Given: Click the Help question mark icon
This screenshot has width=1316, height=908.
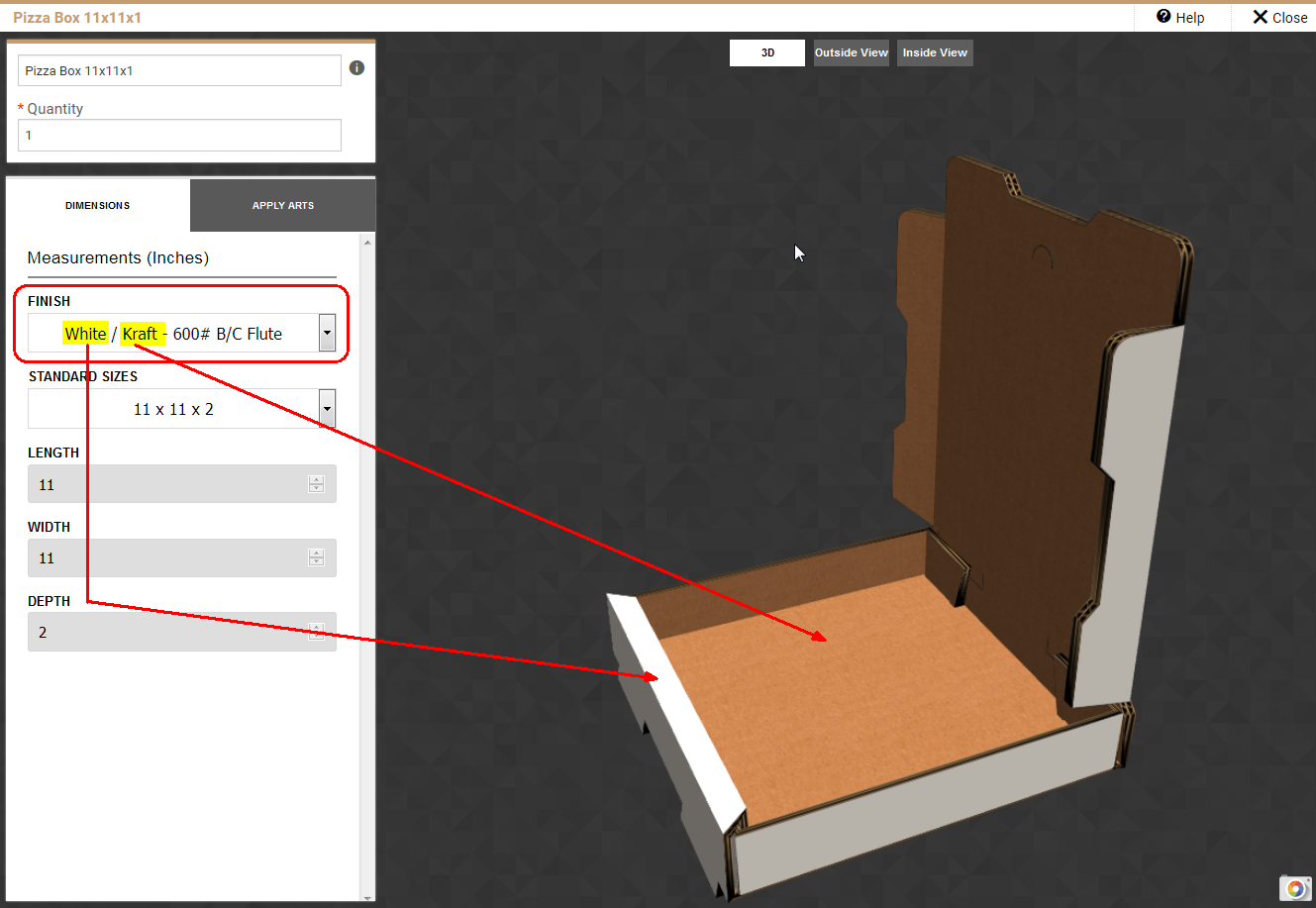Looking at the screenshot, I should [1162, 17].
